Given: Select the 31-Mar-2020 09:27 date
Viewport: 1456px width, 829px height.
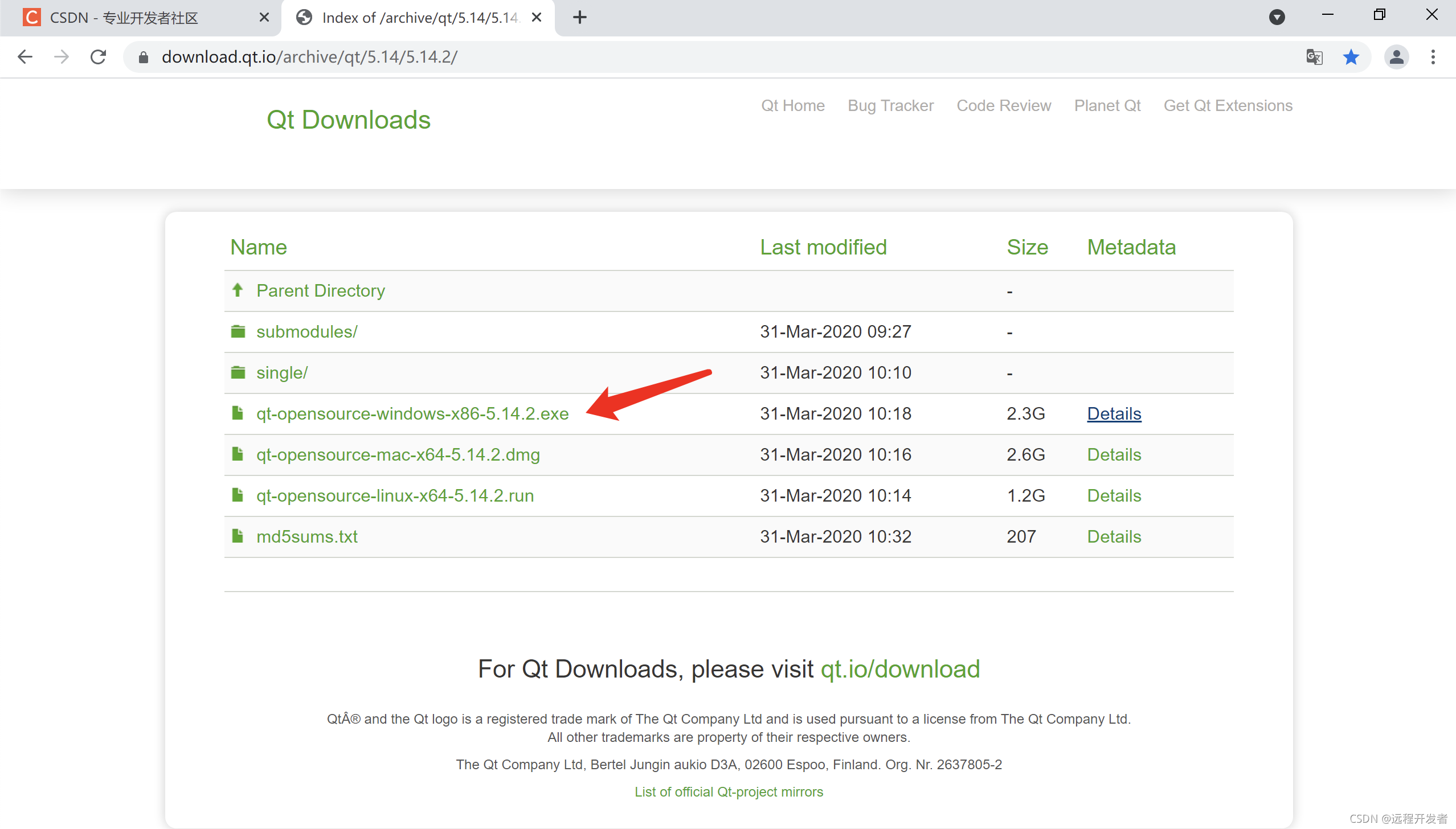Looking at the screenshot, I should (836, 332).
